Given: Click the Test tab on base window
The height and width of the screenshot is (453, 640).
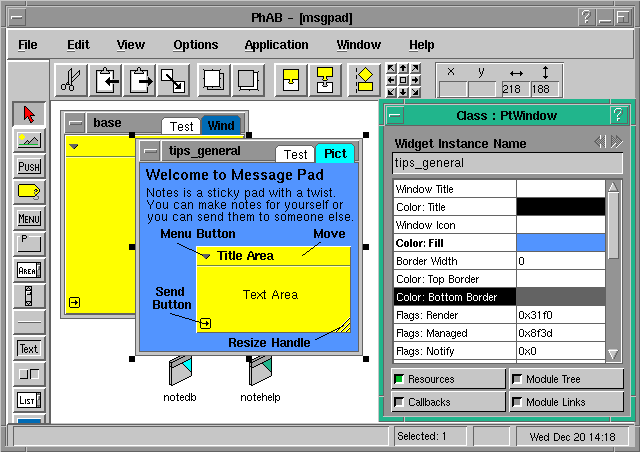Looking at the screenshot, I should click(x=181, y=126).
